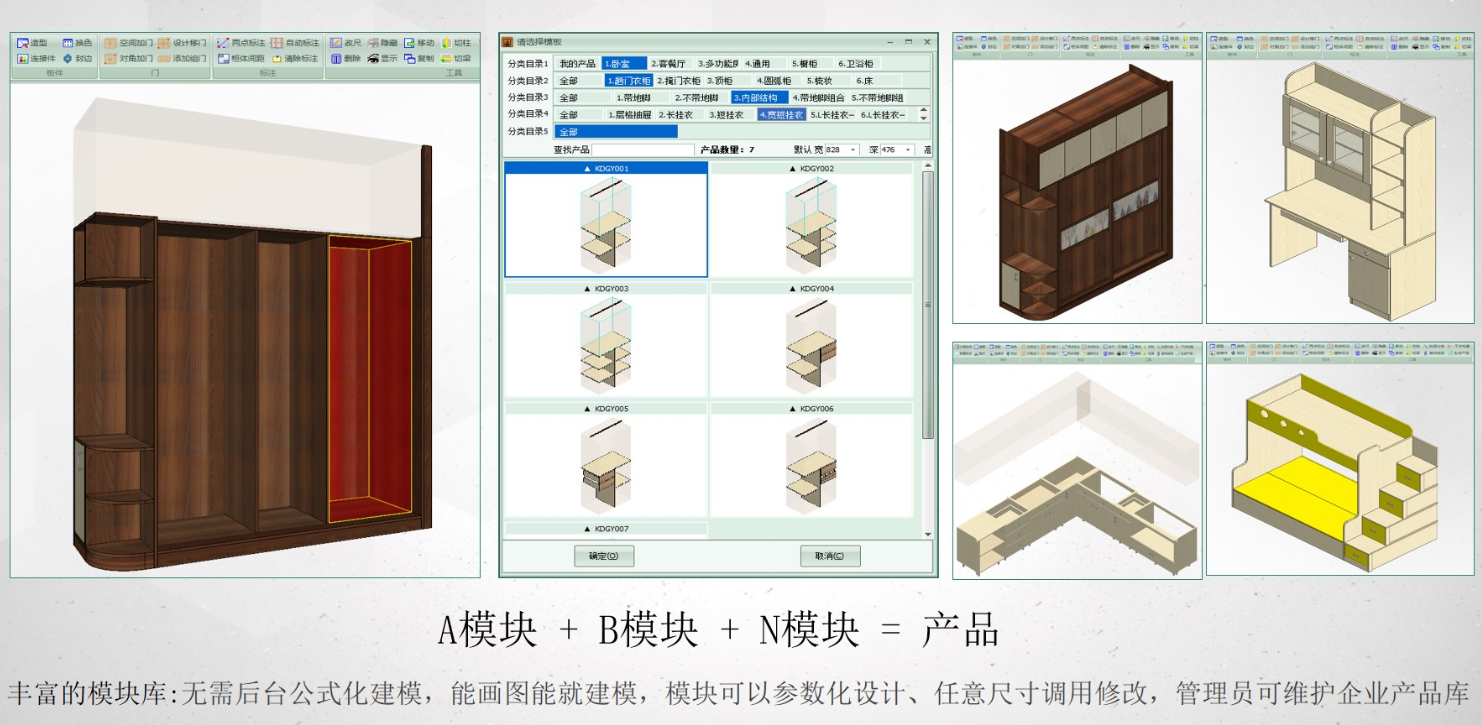This screenshot has width=1482, height=725.
Task: Step down the category row 4 spinner
Action: pyautogui.click(x=924, y=118)
